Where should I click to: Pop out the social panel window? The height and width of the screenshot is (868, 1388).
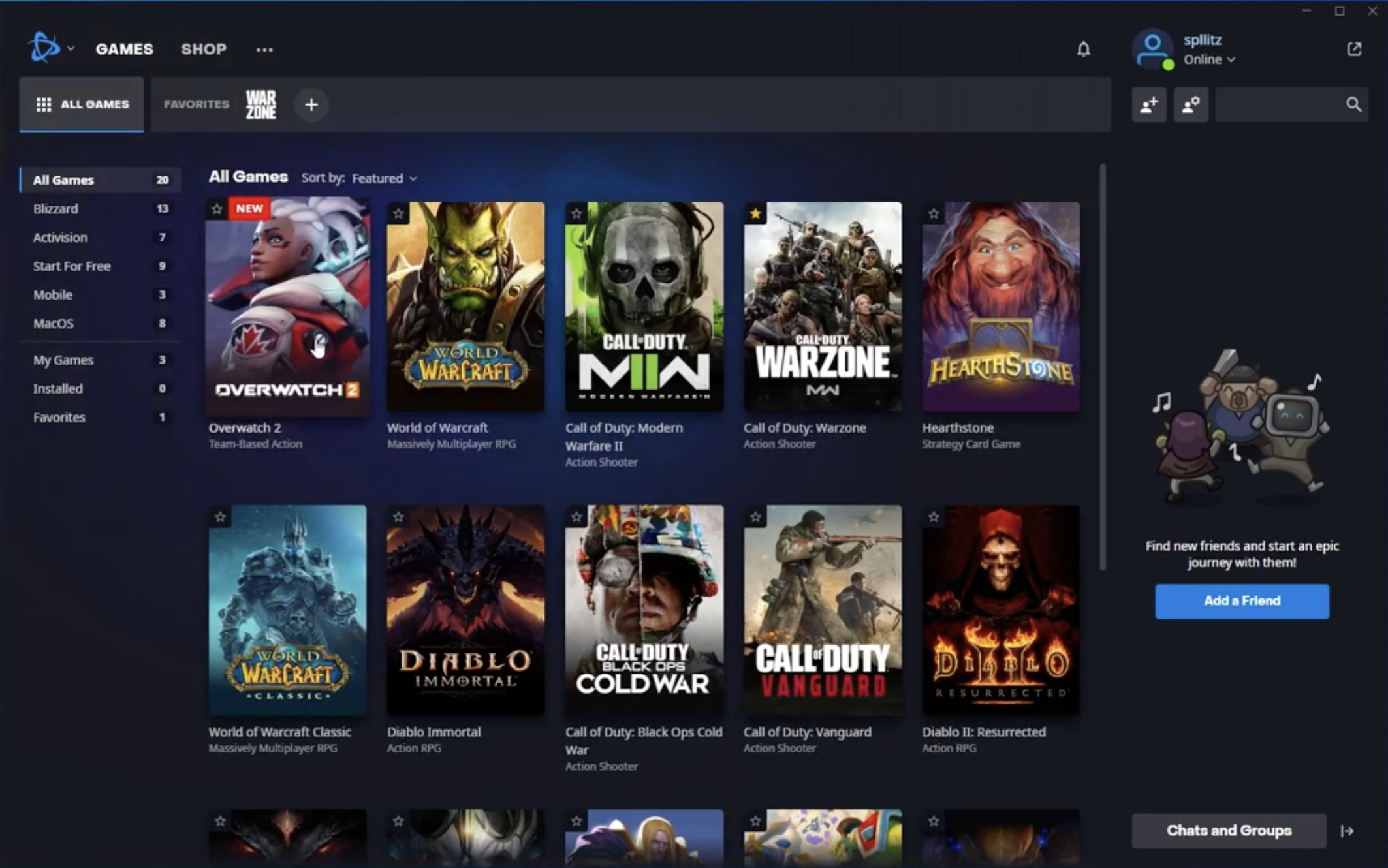[x=1354, y=49]
